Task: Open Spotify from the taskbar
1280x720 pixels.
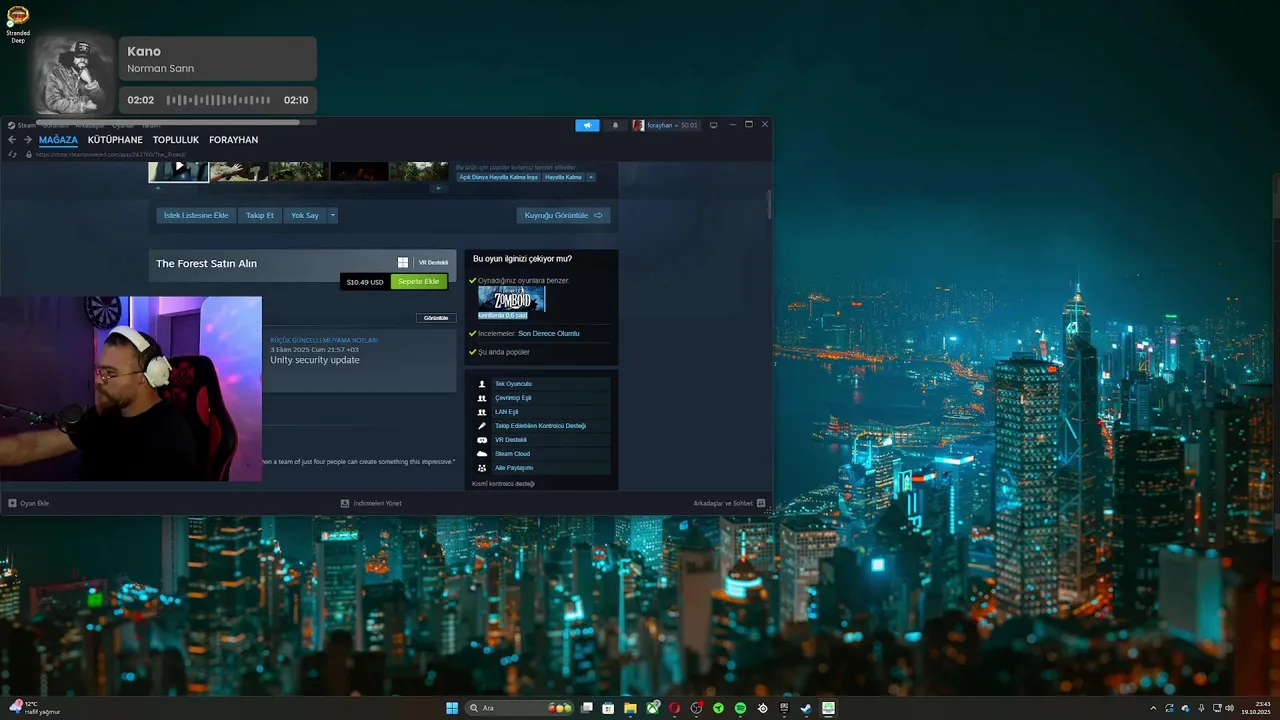Action: point(740,708)
